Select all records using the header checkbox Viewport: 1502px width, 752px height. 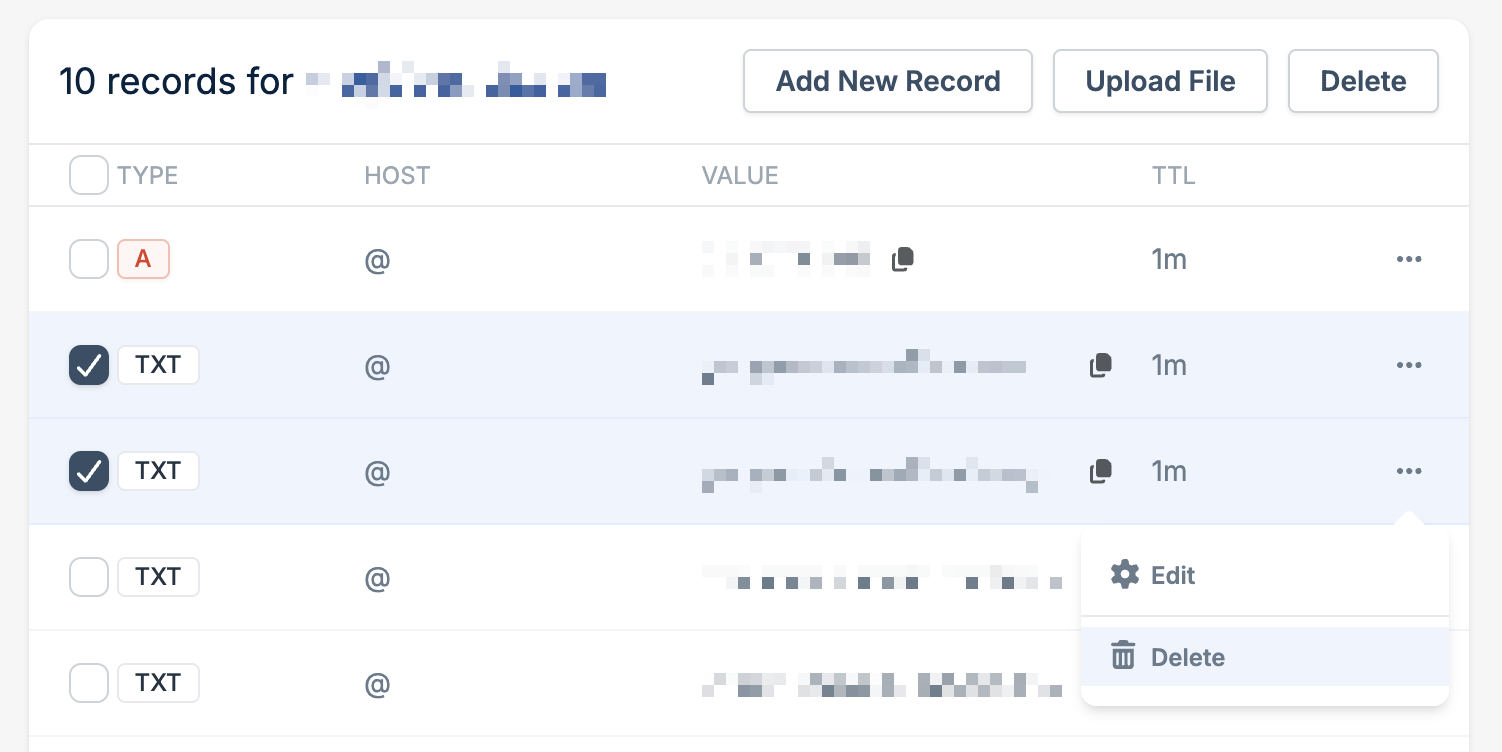click(88, 175)
